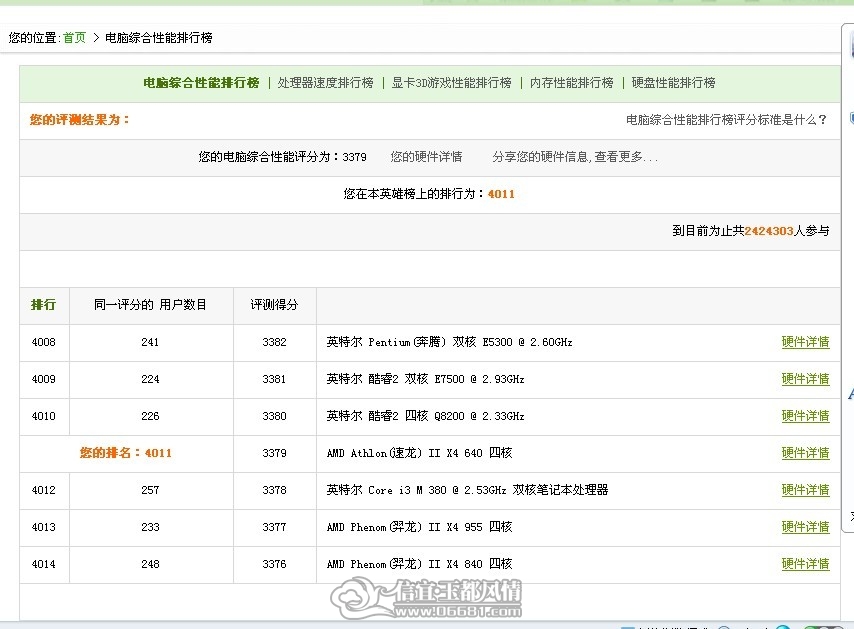Open 硬件详情 for the 酷睿2 Q8200 row
The image size is (854, 629).
[806, 416]
